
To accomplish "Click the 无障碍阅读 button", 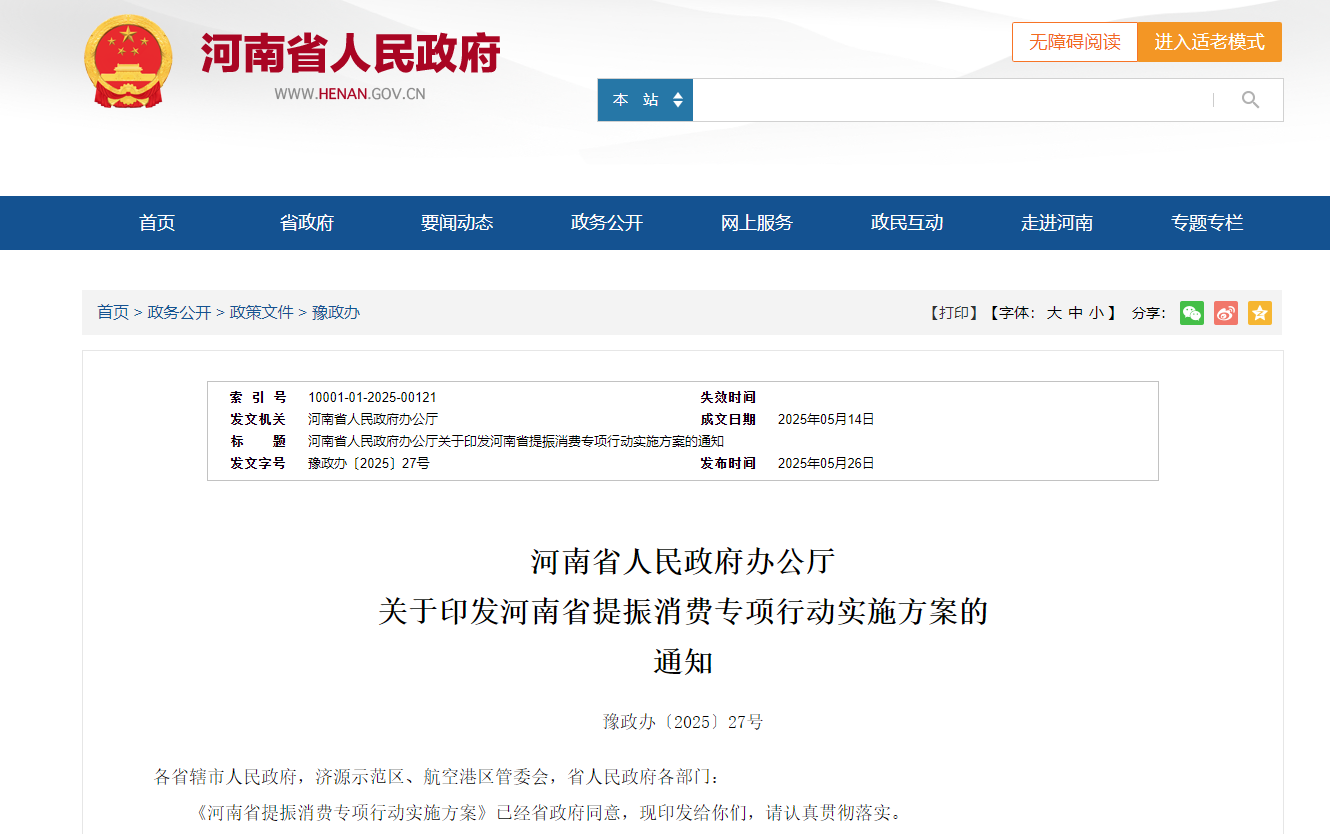I will 1075,42.
